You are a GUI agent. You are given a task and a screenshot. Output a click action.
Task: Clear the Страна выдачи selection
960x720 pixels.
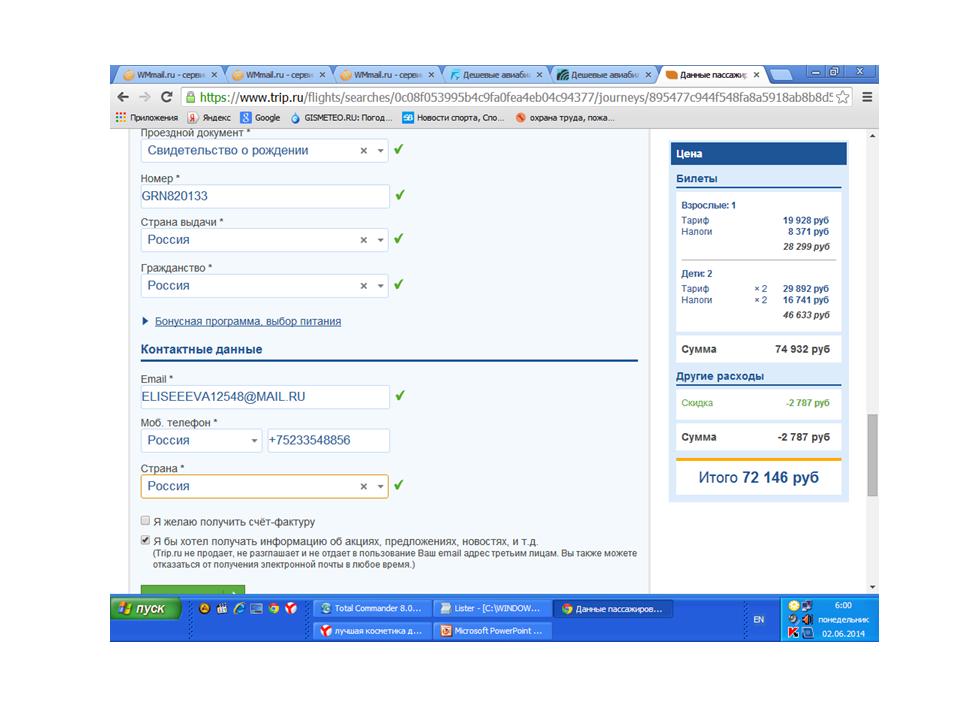(364, 240)
